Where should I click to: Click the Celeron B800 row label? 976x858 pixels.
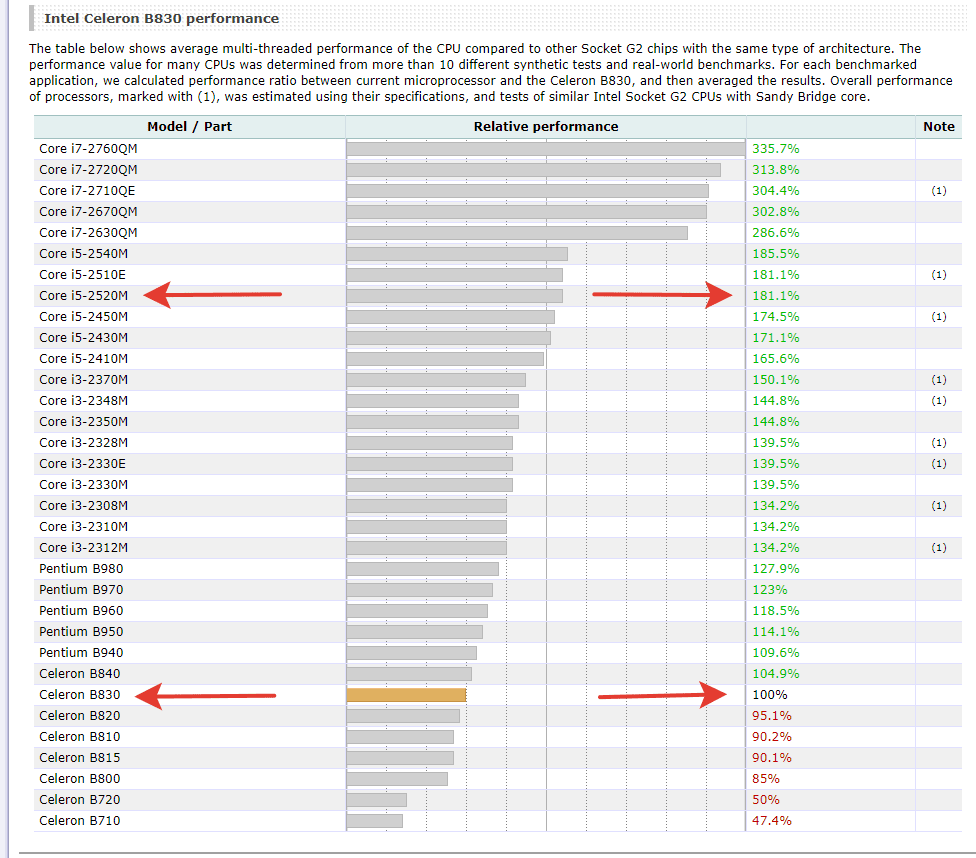80,779
